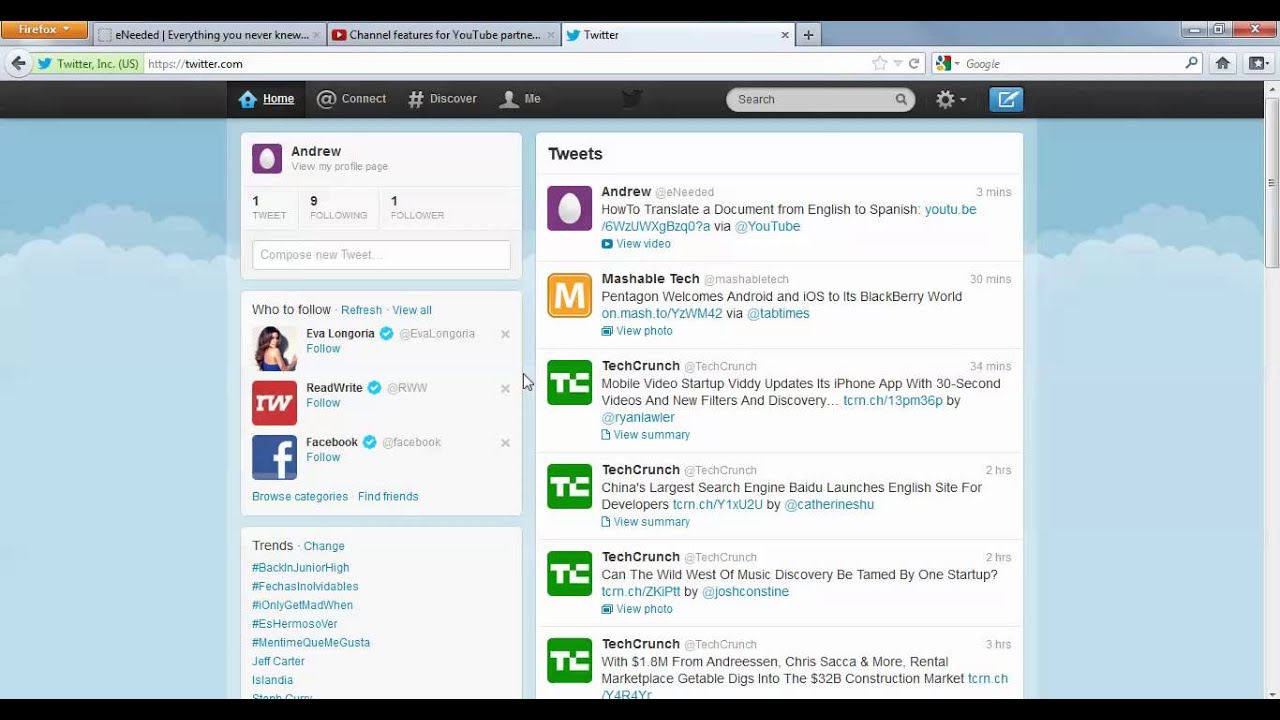Follow Eva Longoria
This screenshot has height=720, width=1280.
click(323, 349)
